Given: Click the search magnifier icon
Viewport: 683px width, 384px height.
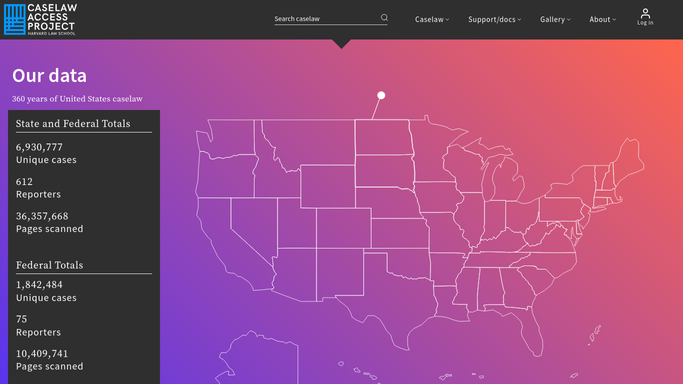Looking at the screenshot, I should (384, 17).
